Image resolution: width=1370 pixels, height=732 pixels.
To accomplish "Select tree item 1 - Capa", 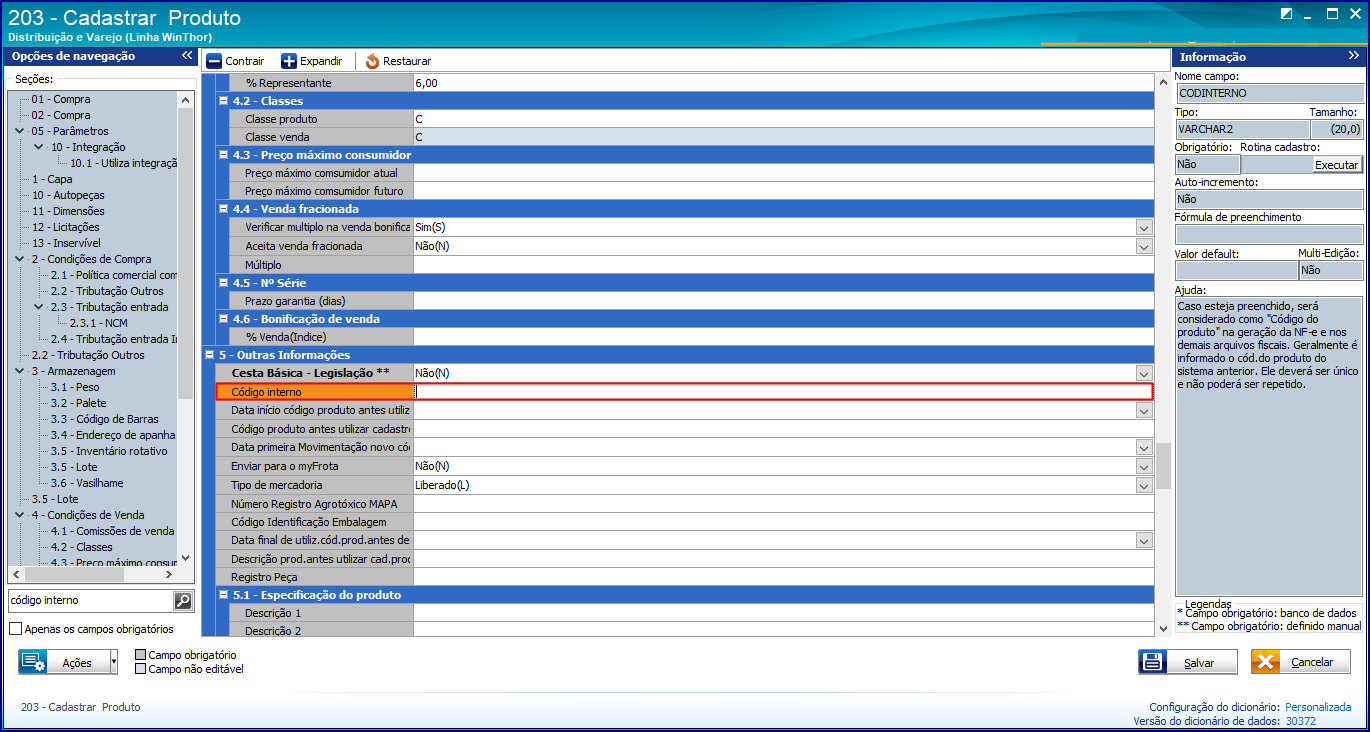I will point(52,179).
